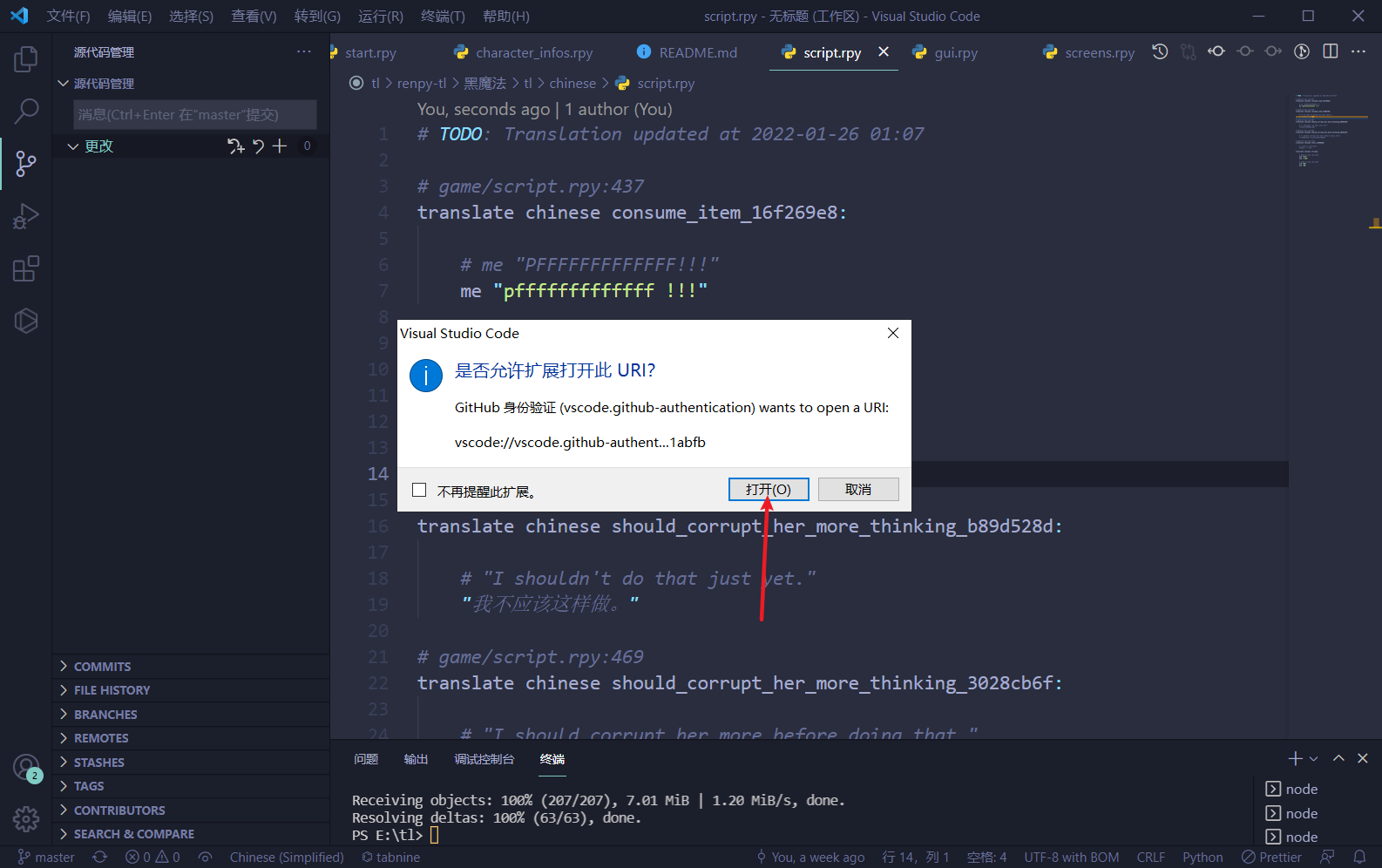Show the Problems panel tab
Screen dimensions: 1382x868
pyautogui.click(x=366, y=759)
